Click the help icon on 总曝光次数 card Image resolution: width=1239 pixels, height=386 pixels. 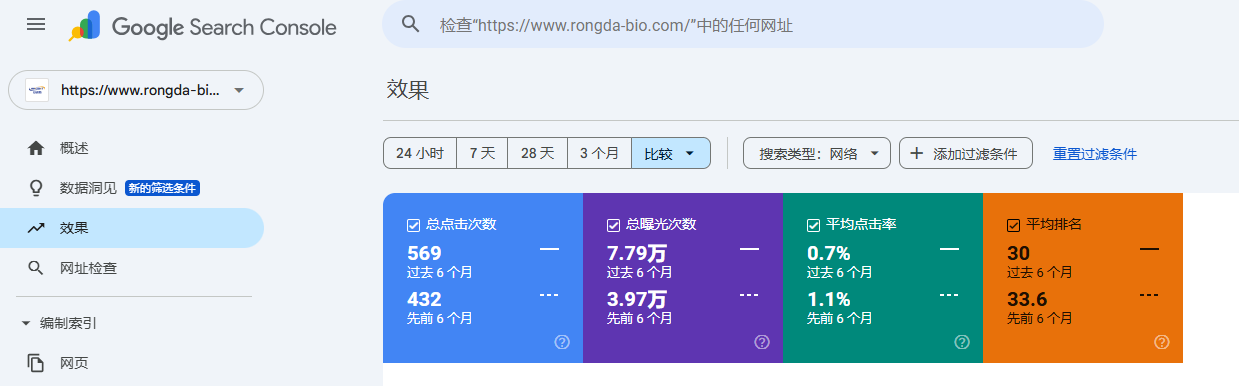762,342
